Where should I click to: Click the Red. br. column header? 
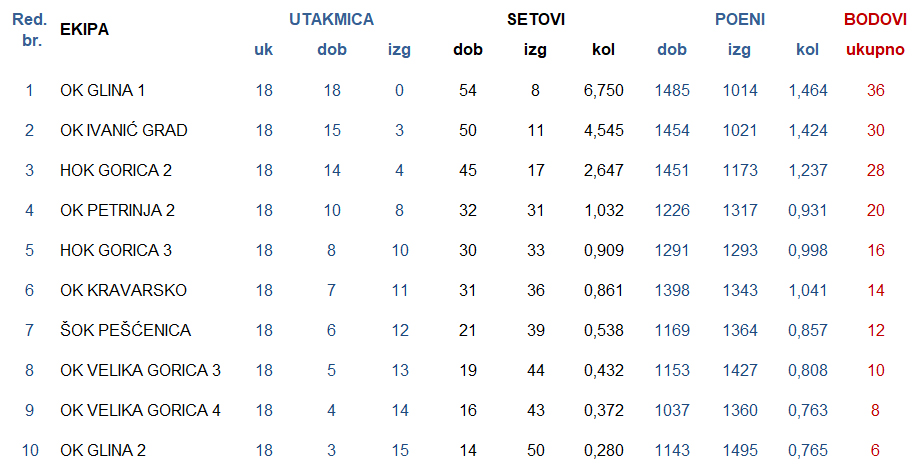(30, 30)
